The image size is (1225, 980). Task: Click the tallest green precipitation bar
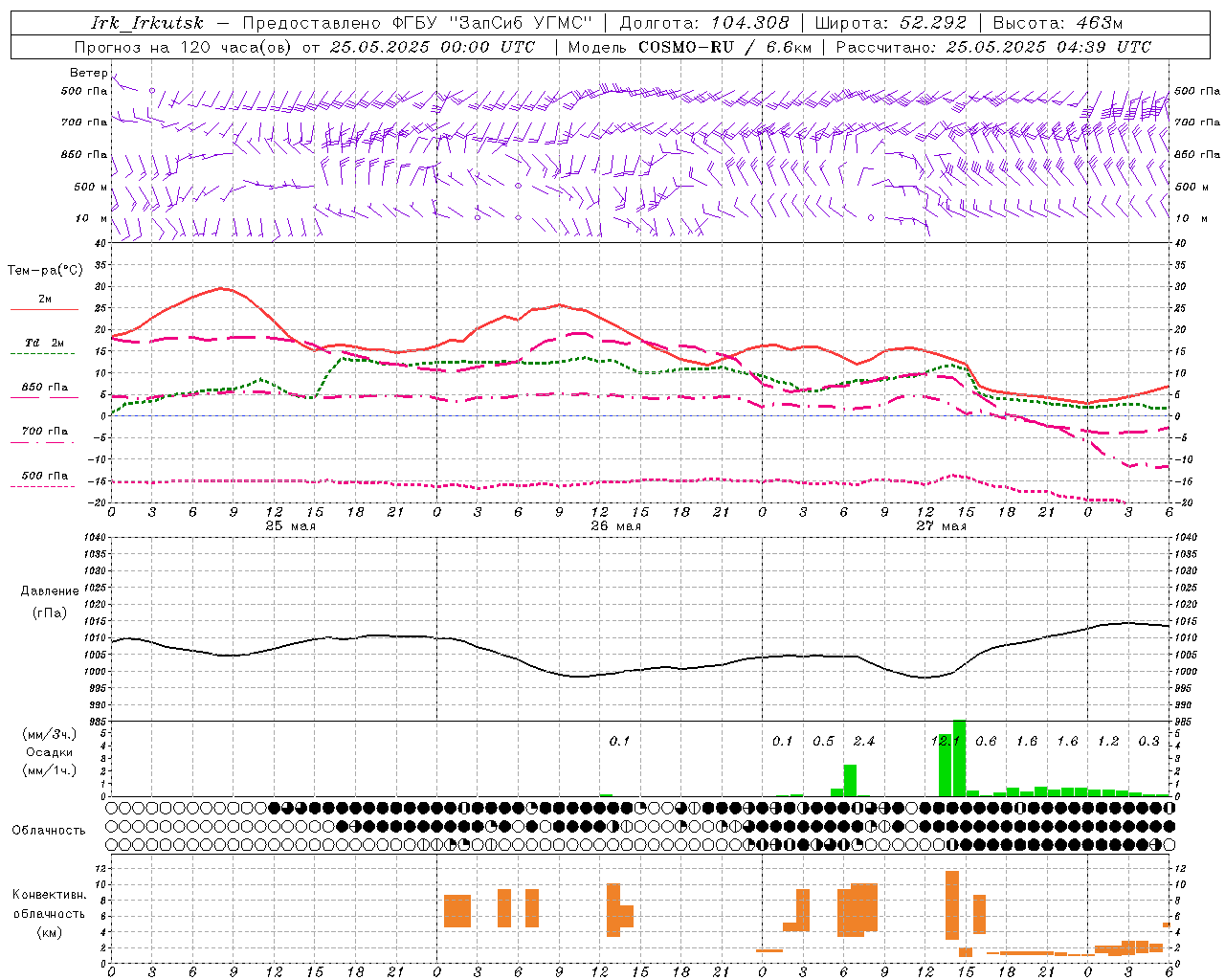(x=959, y=758)
